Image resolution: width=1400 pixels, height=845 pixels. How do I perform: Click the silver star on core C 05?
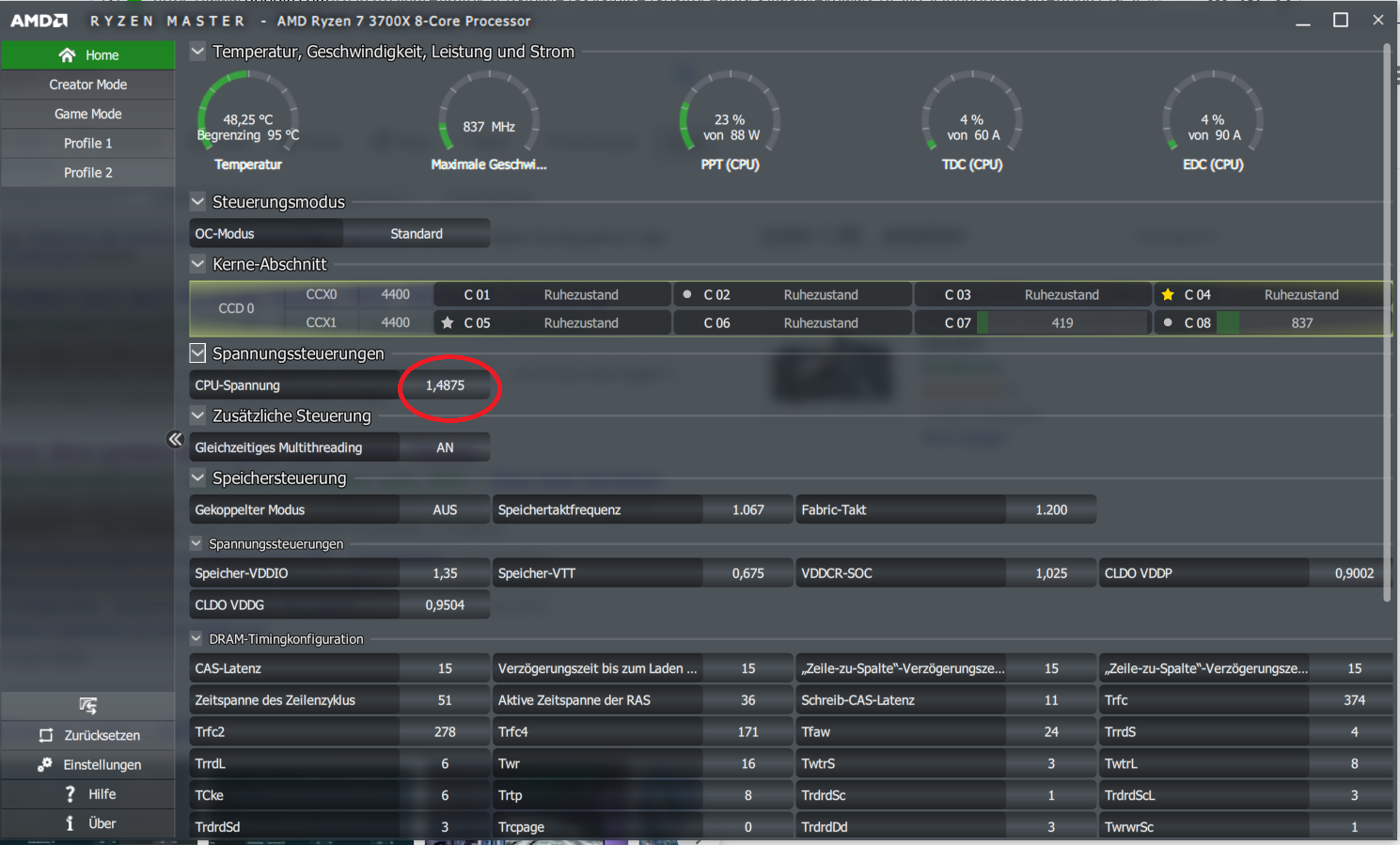click(448, 322)
